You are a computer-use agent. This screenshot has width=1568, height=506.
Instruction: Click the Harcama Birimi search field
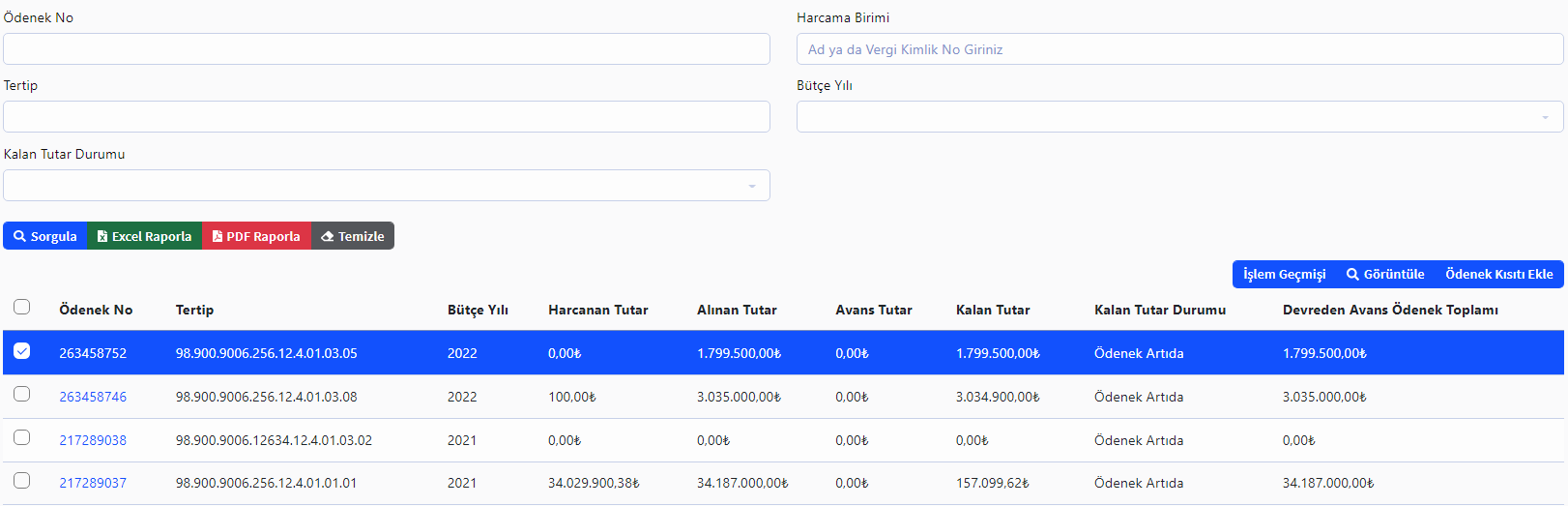(x=1179, y=49)
